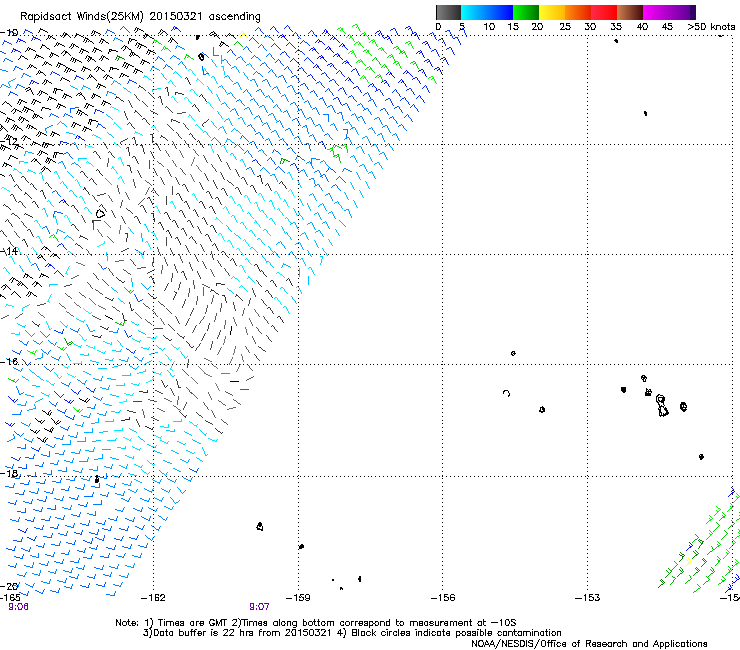Click the note 'Black circles indicate possible contamination'
740x650 pixels.
[456, 633]
